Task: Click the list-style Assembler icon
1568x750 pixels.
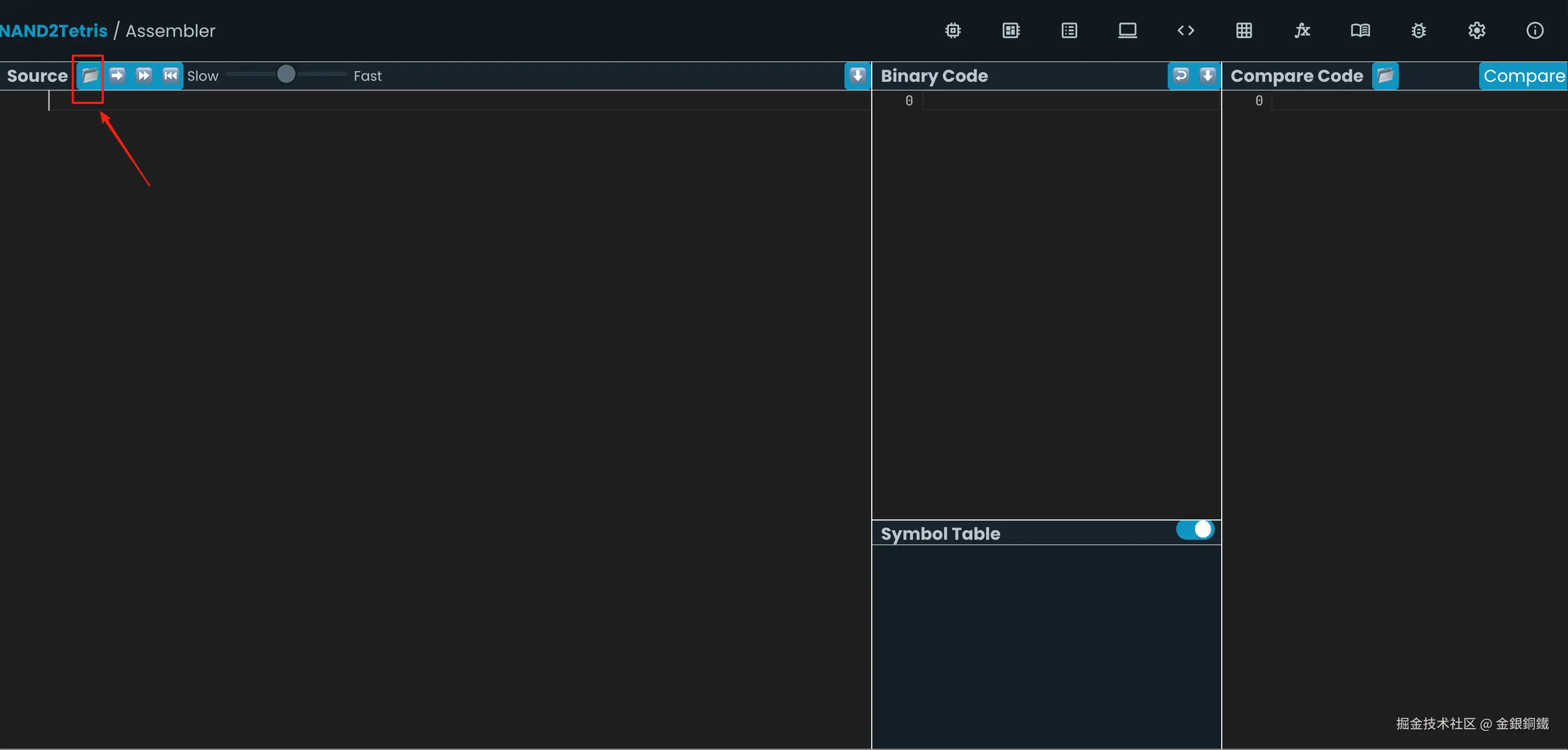Action: tap(1069, 30)
